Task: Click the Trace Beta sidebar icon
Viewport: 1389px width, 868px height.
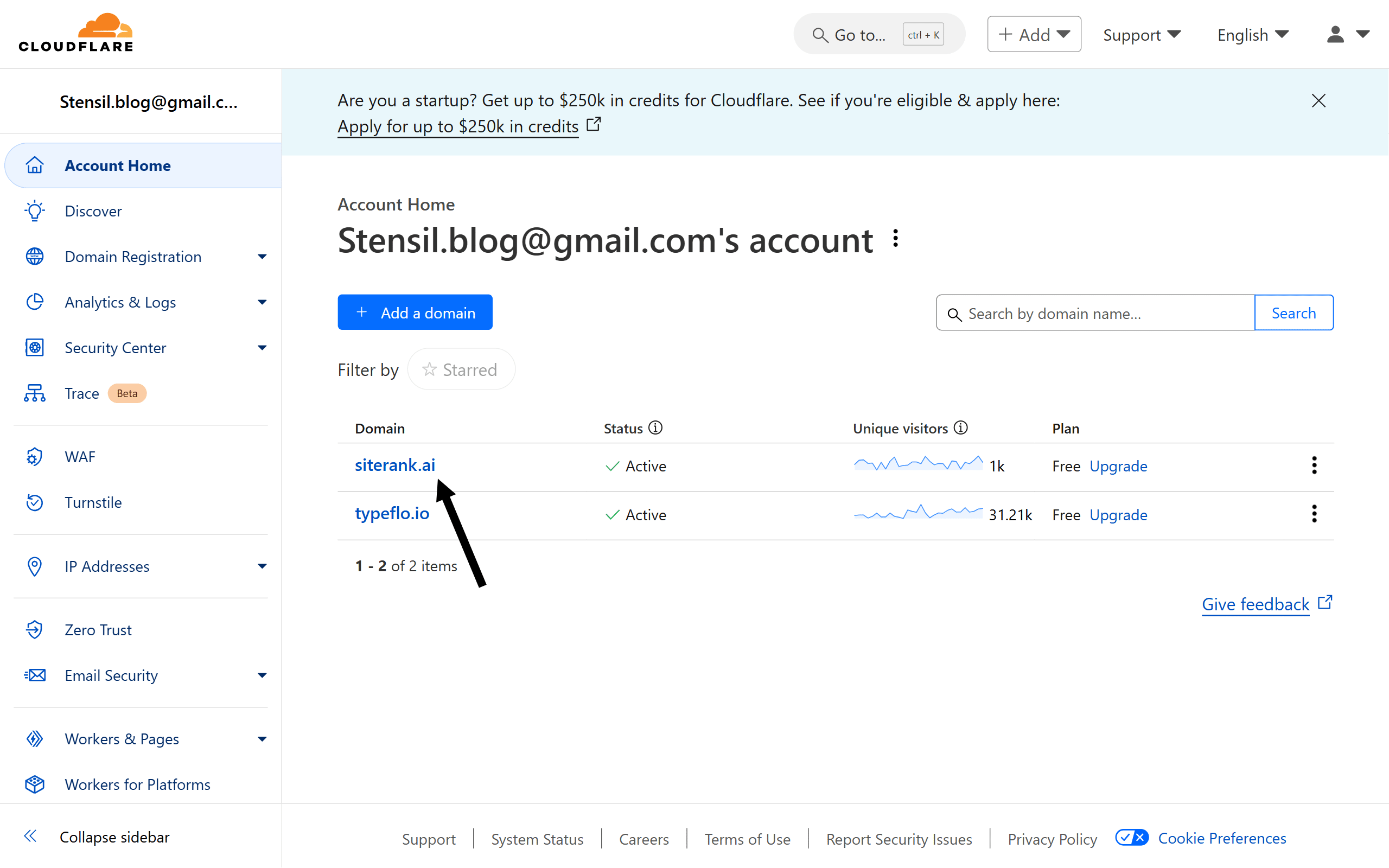Action: point(34,393)
